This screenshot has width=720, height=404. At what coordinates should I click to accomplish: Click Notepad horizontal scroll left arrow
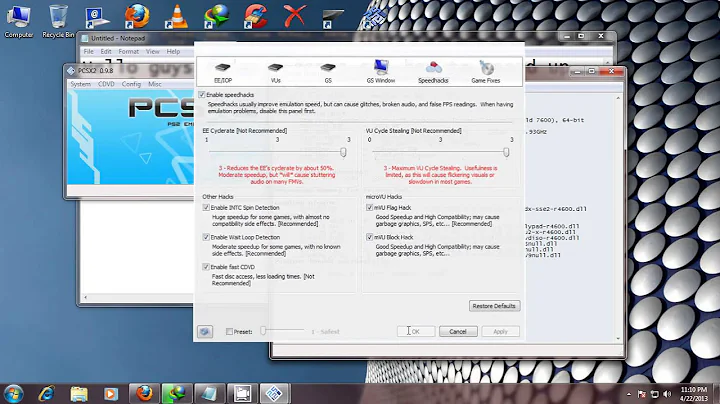(x=85, y=297)
